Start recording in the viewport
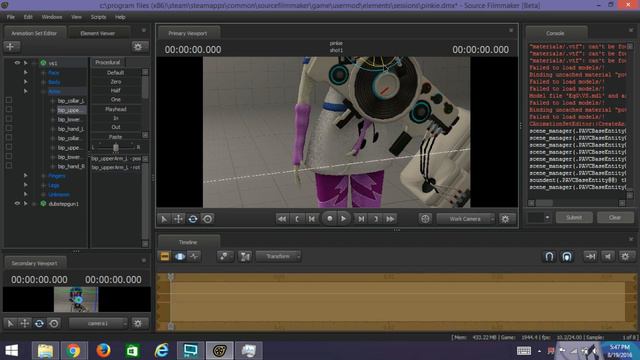 [x=330, y=219]
